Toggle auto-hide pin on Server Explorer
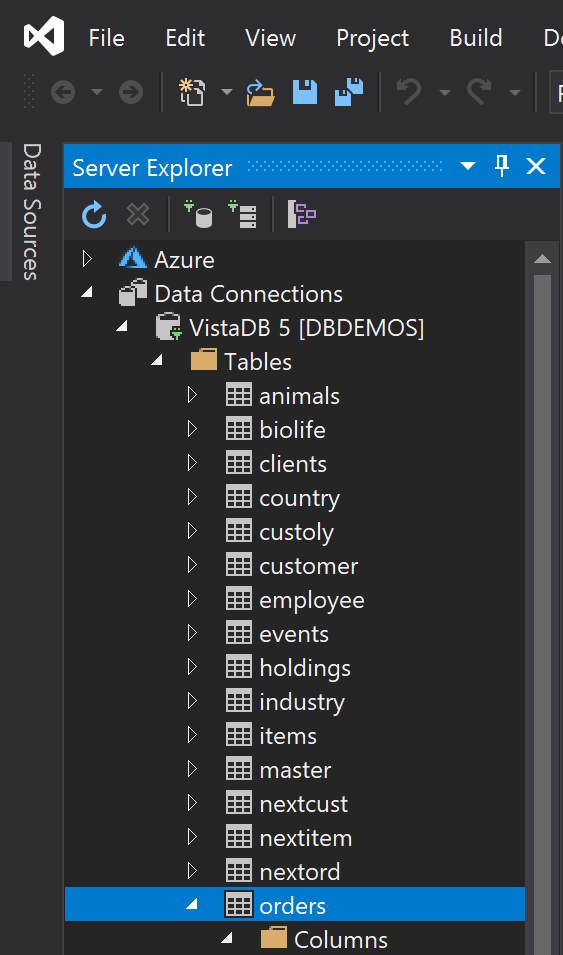The height and width of the screenshot is (955, 563). click(501, 166)
